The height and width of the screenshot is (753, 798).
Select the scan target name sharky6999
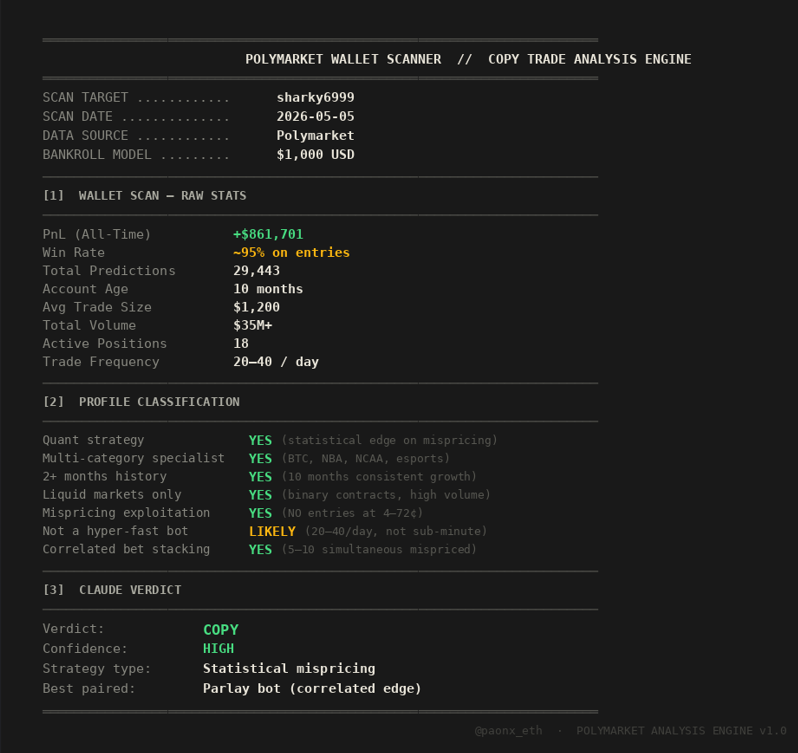(x=315, y=97)
